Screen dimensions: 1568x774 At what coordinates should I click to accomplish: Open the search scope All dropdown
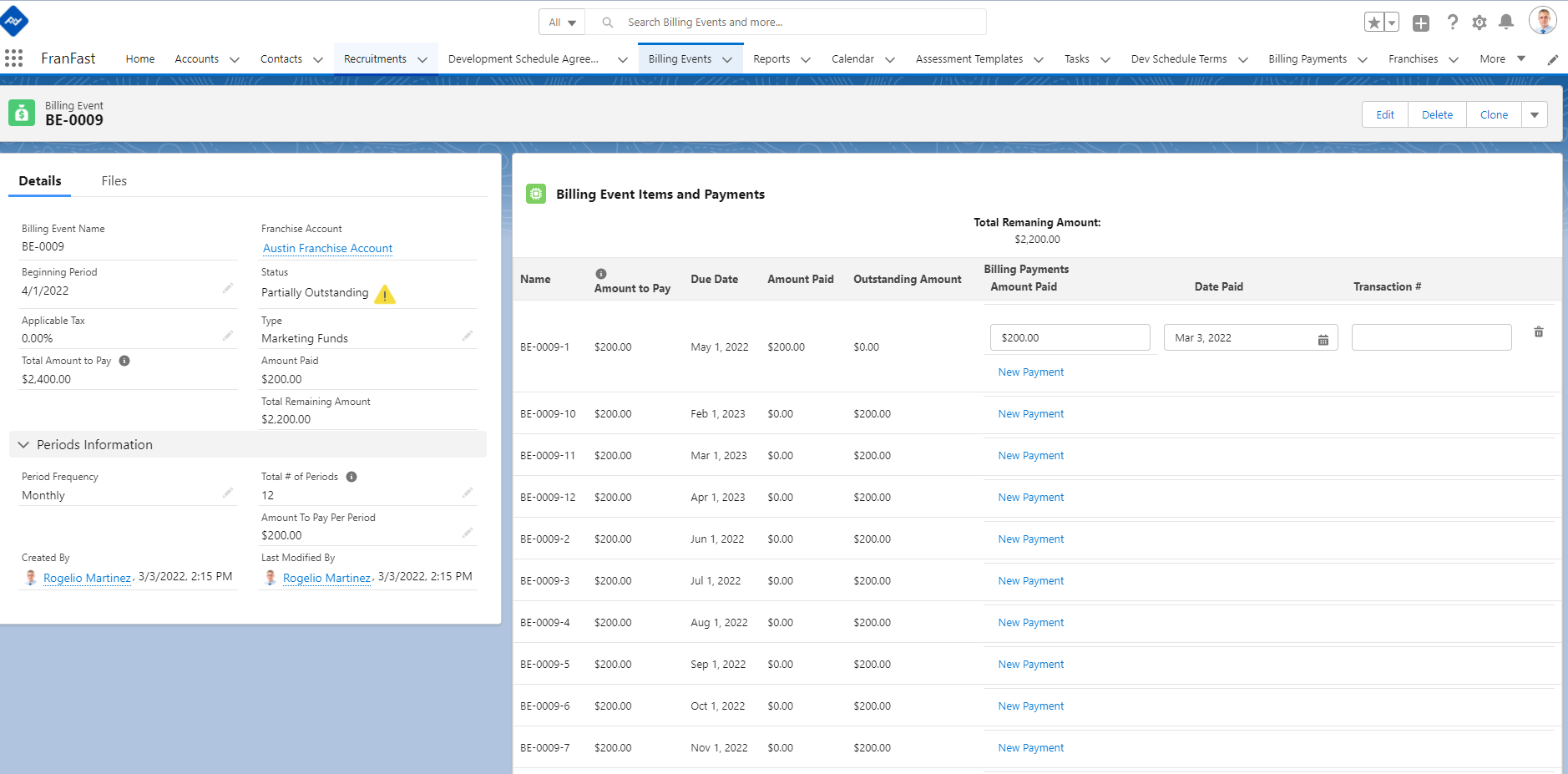[x=562, y=23]
